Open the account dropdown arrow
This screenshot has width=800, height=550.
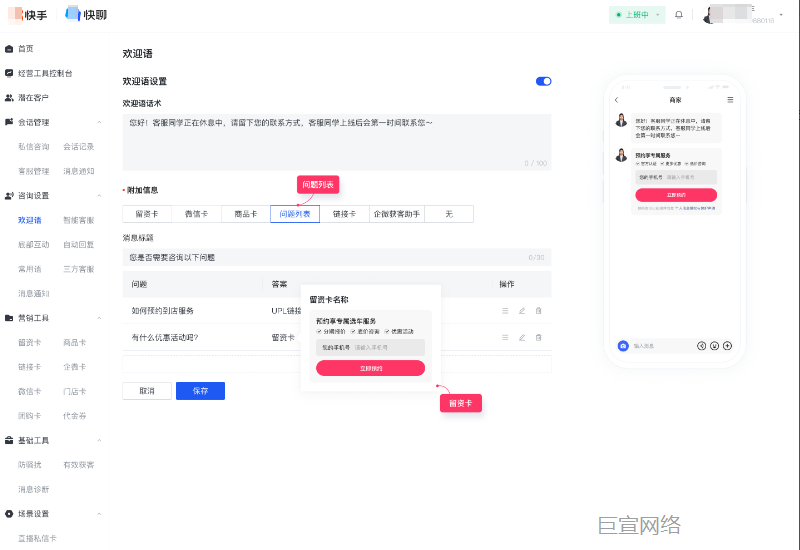pos(781,15)
